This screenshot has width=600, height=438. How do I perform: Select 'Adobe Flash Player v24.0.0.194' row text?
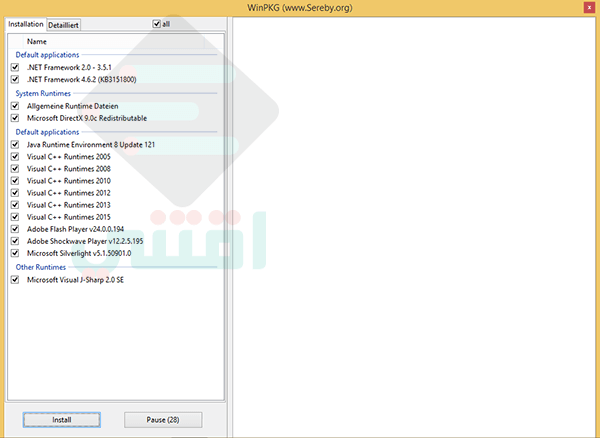point(75,229)
